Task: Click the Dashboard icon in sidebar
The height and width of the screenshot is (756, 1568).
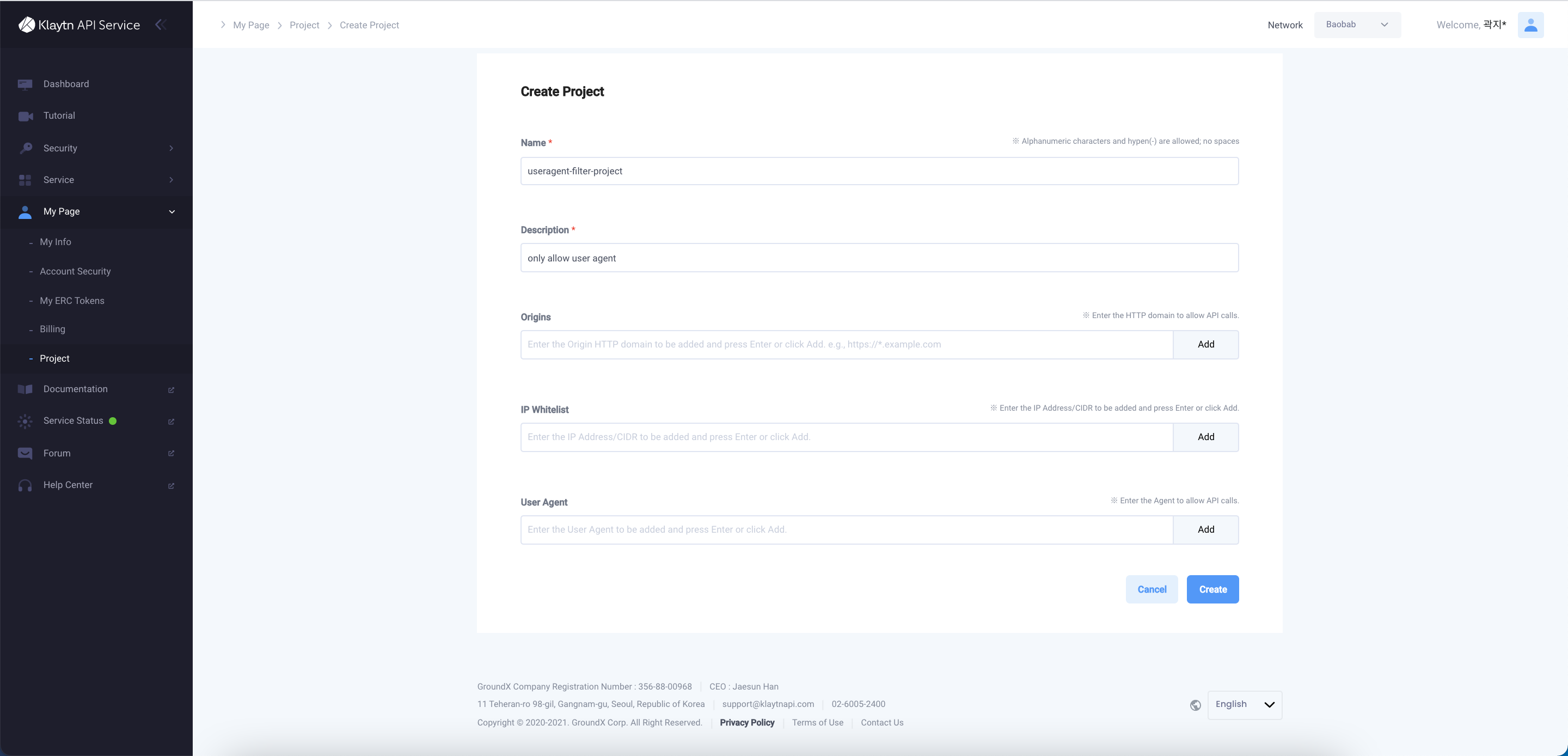Action: click(x=25, y=84)
